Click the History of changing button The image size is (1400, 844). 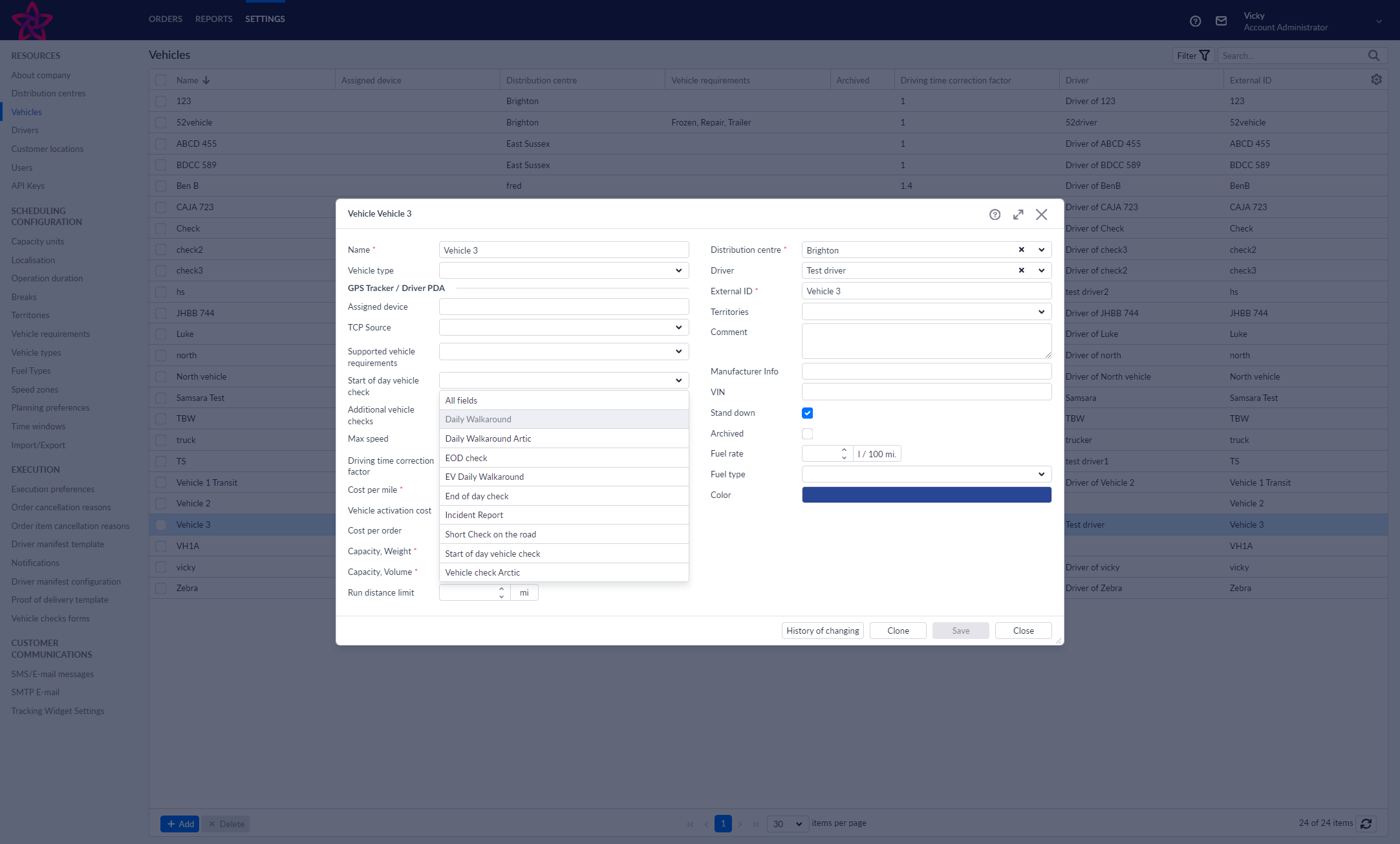tap(823, 631)
